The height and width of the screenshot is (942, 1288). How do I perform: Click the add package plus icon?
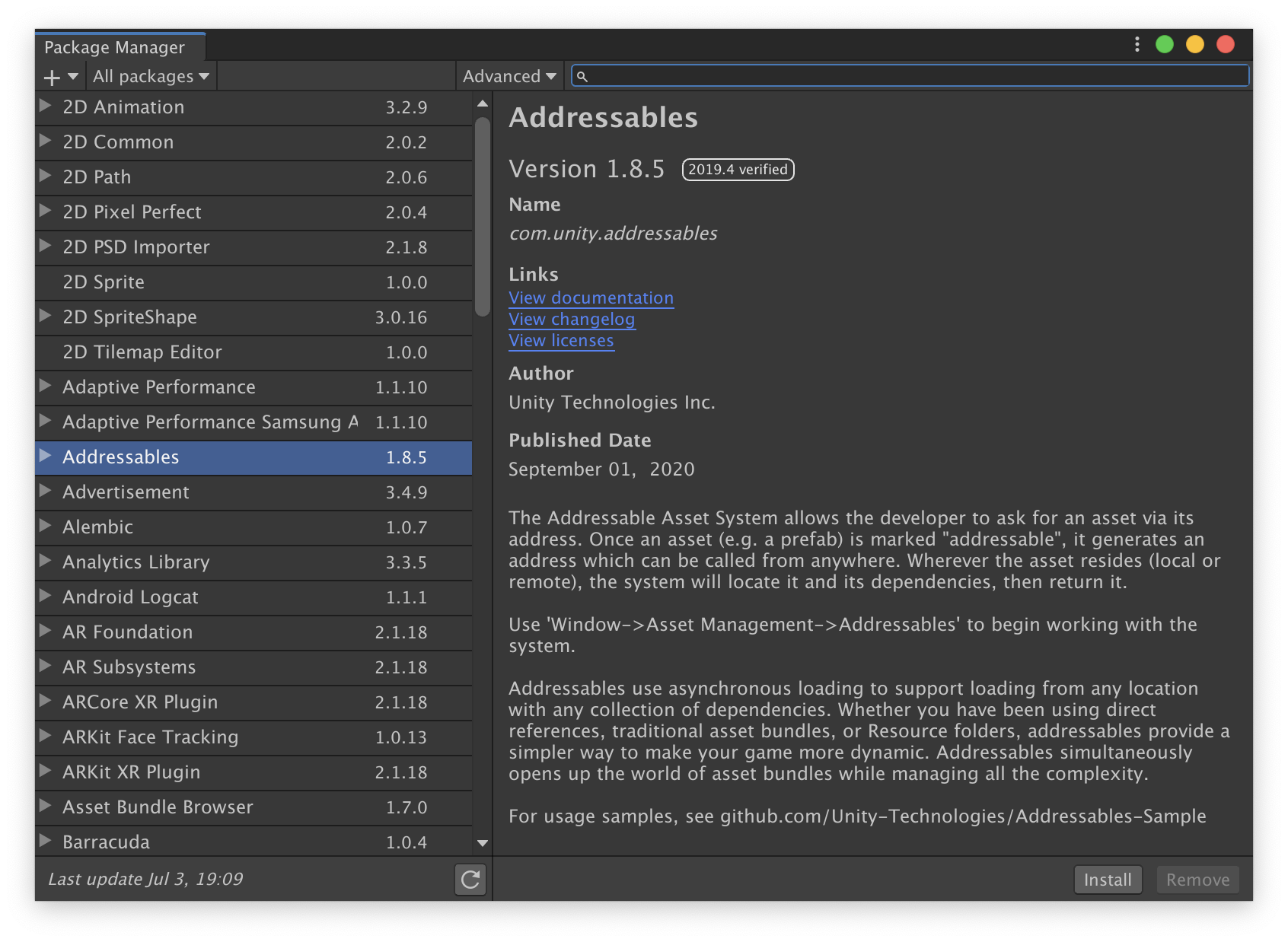[50, 76]
